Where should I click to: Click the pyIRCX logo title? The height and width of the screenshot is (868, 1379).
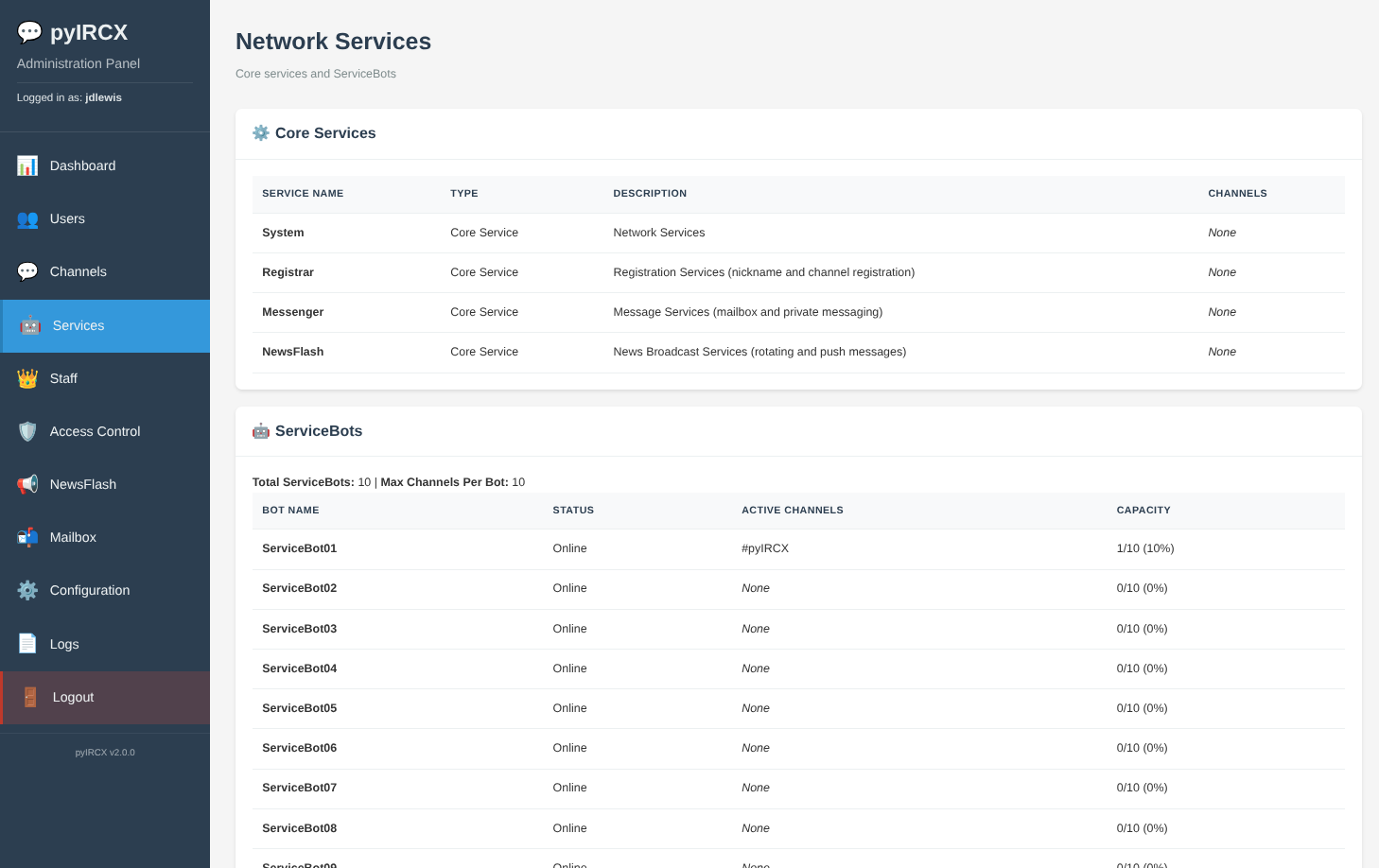tap(88, 32)
